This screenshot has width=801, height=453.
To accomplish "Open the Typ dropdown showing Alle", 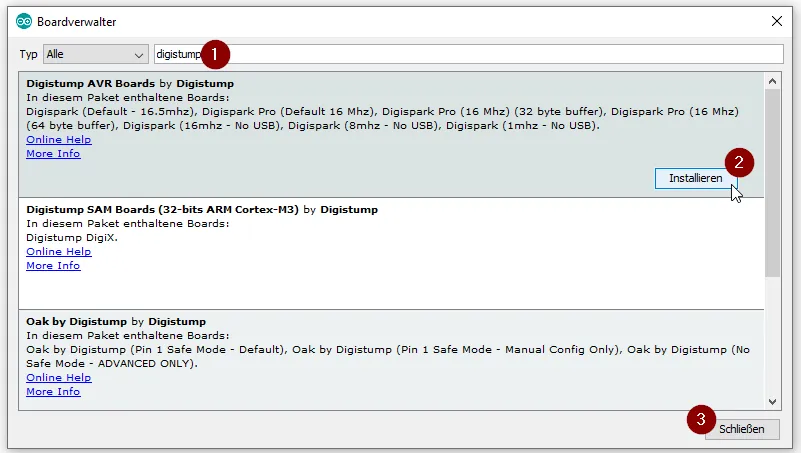I will (95, 54).
